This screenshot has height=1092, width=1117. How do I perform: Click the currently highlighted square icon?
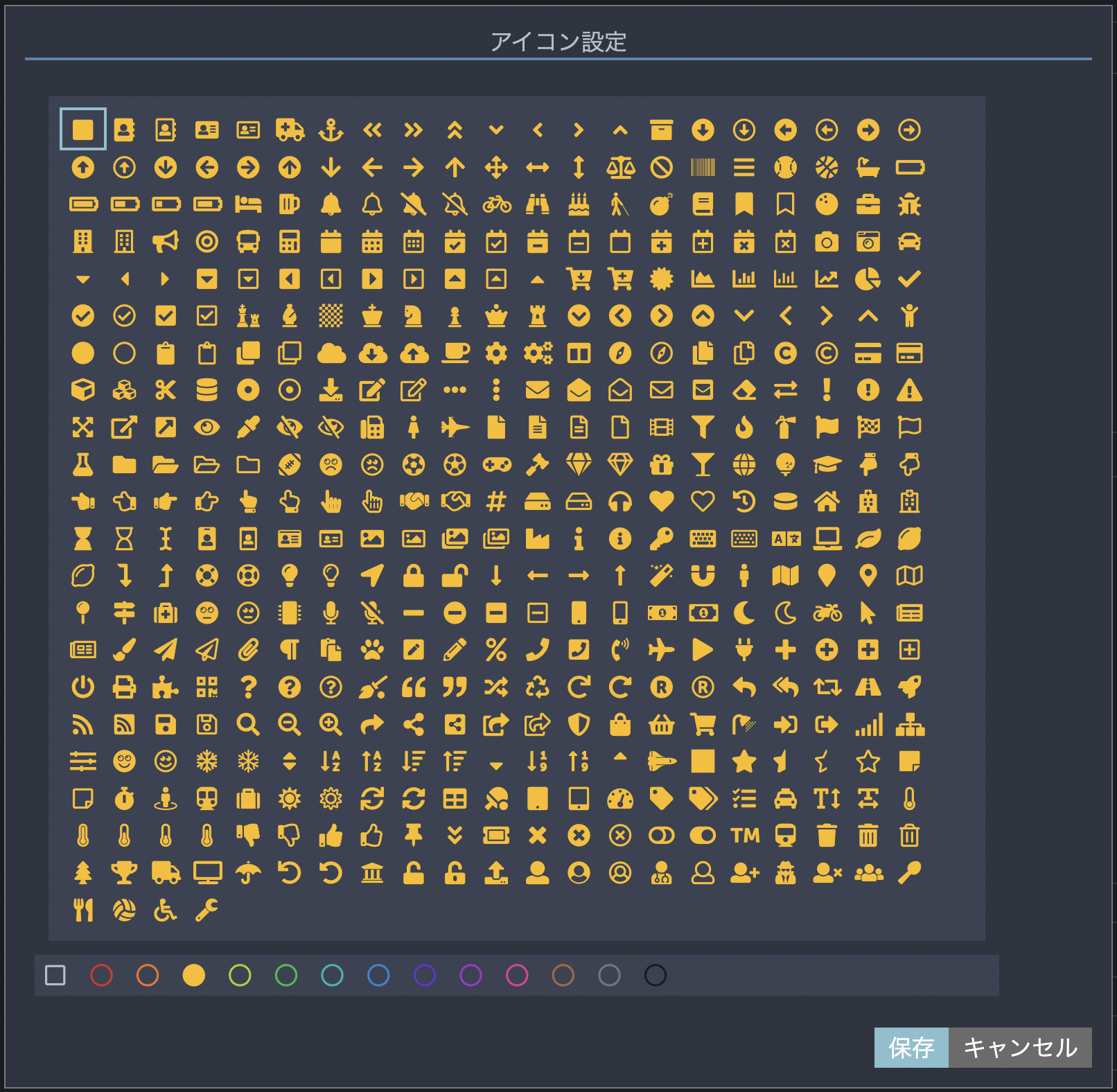point(82,128)
